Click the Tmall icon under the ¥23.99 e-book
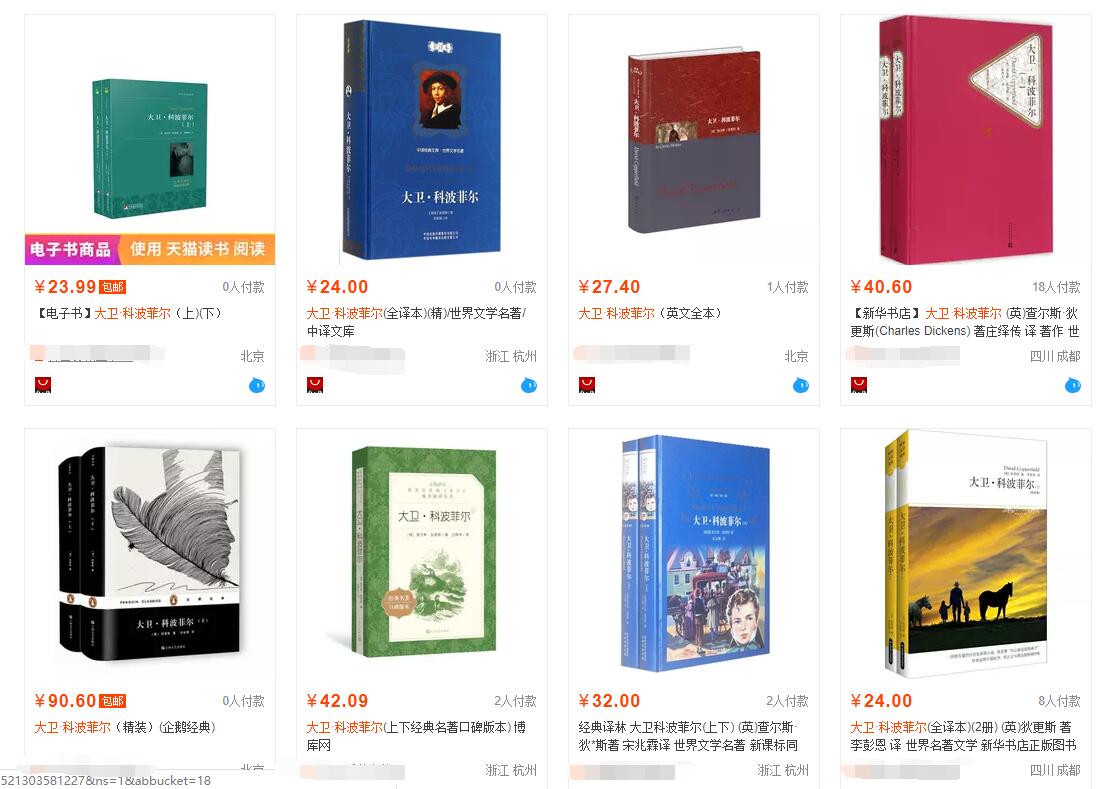The image size is (1112, 789). point(43,385)
